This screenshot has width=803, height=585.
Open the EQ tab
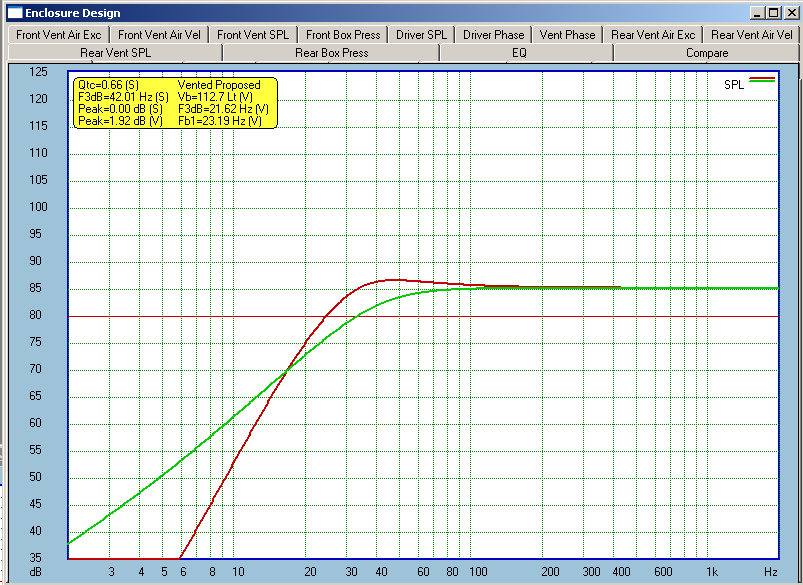(519, 53)
